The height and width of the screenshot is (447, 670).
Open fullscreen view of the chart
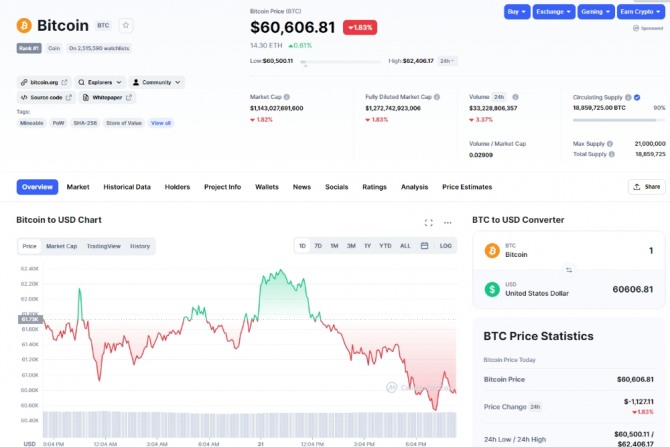[x=429, y=222]
